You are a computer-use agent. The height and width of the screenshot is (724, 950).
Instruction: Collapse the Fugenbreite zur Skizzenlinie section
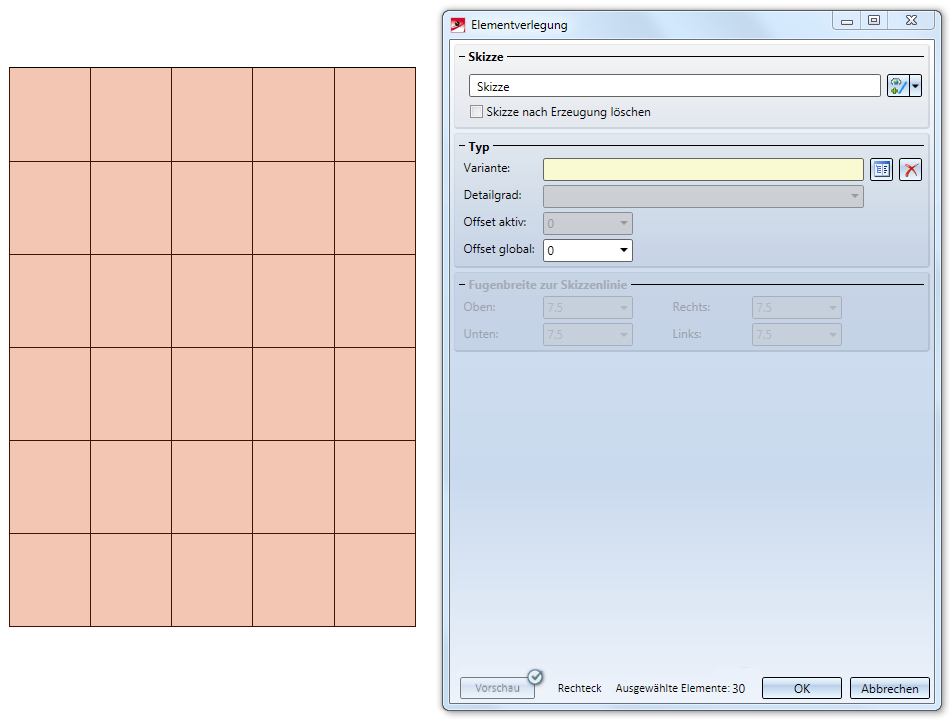pos(462,285)
